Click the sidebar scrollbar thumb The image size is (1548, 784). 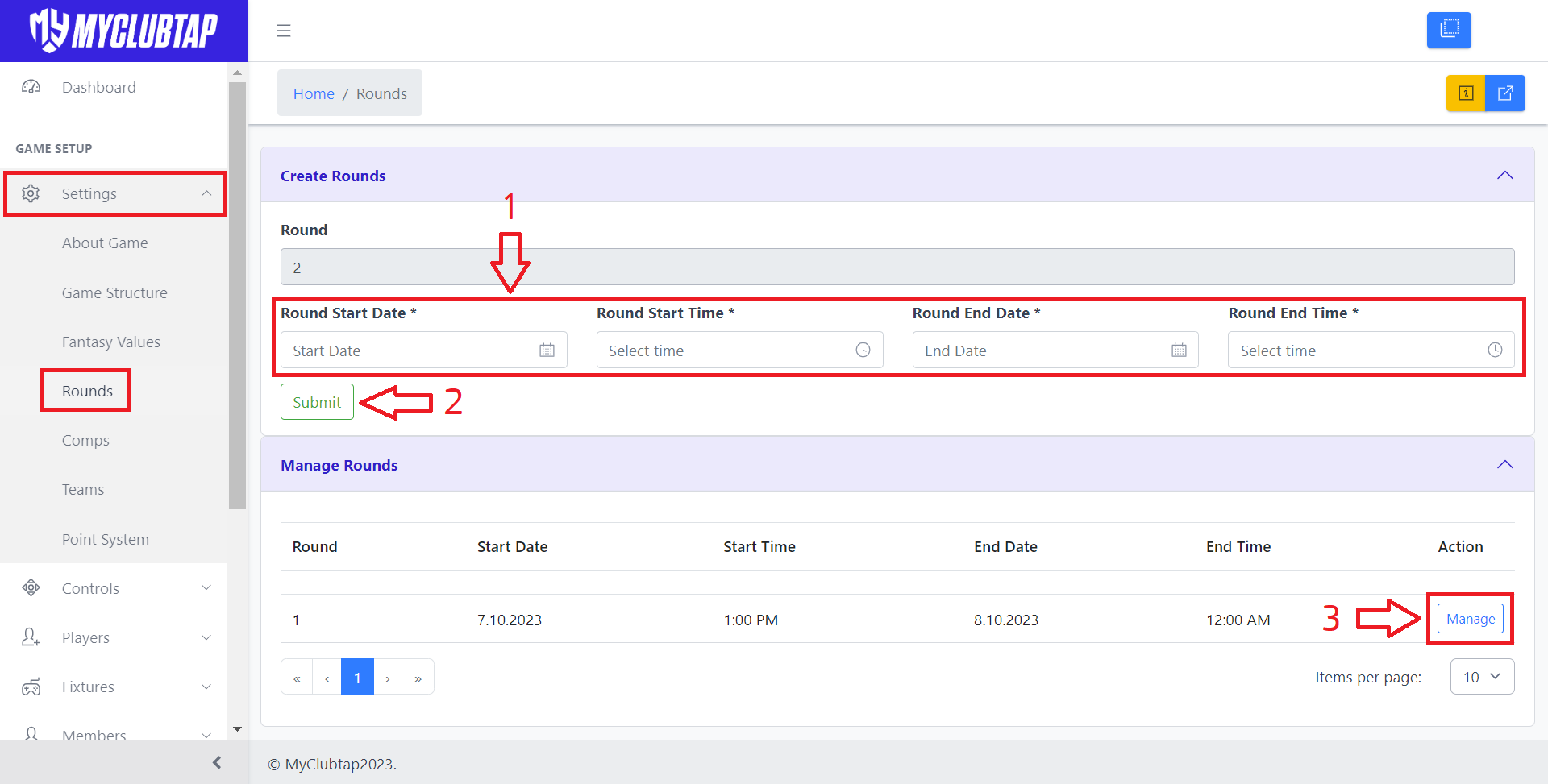tap(237, 295)
